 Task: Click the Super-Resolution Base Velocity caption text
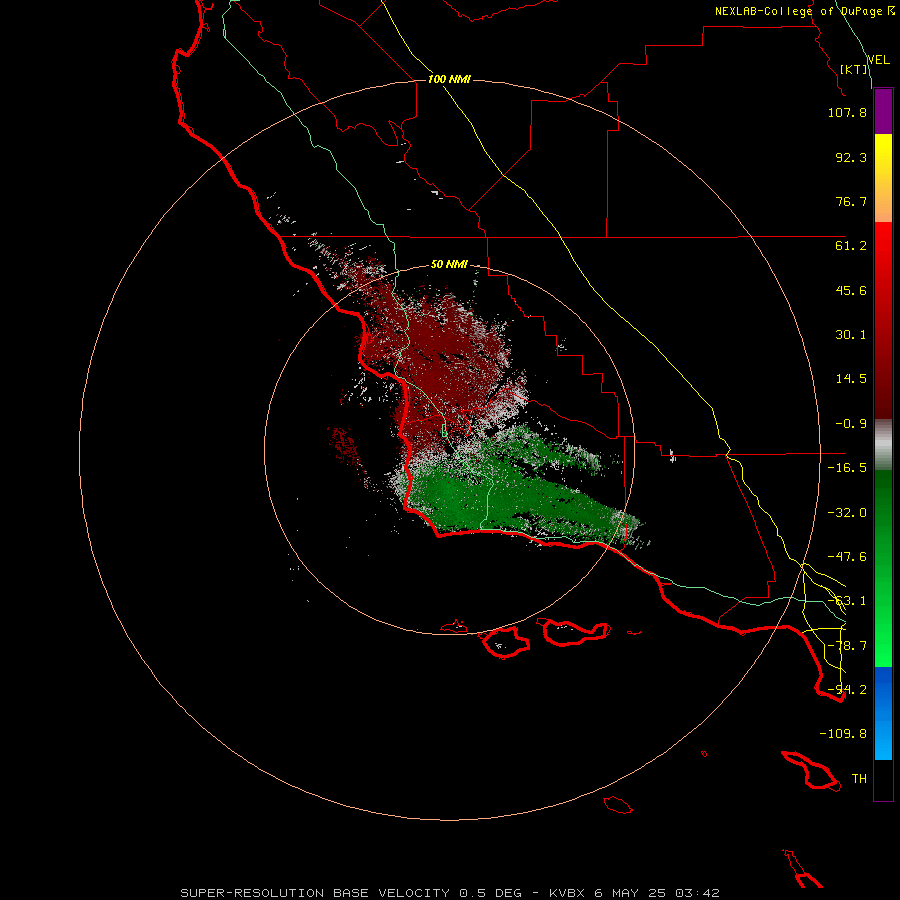[x=449, y=893]
